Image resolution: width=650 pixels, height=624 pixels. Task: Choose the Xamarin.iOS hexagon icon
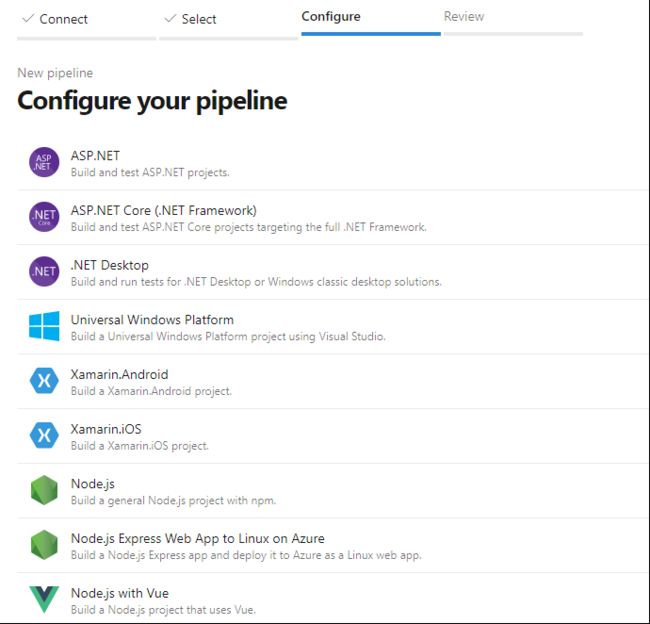[44, 435]
